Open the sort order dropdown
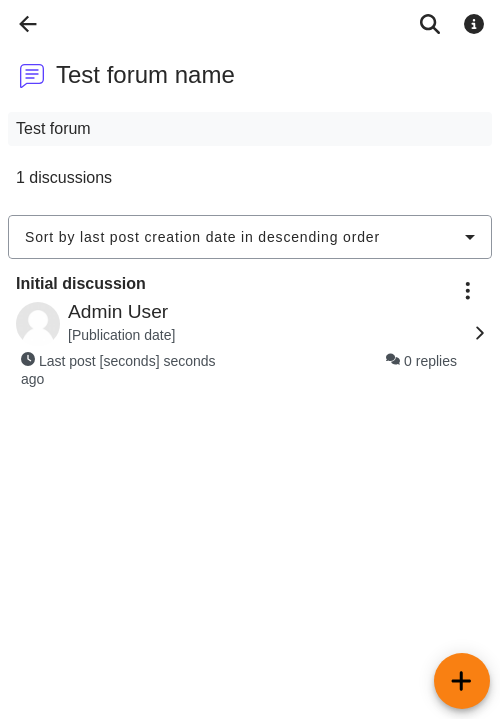500x720 pixels. point(250,237)
